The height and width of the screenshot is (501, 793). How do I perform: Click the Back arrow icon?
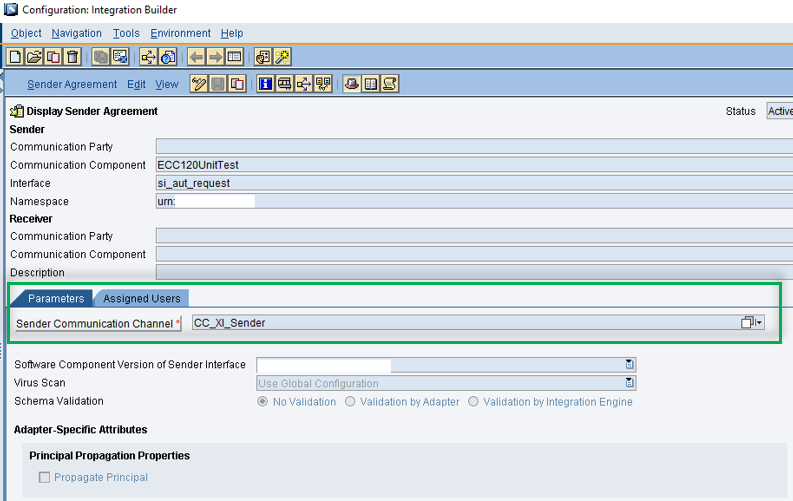pyautogui.click(x=196, y=57)
